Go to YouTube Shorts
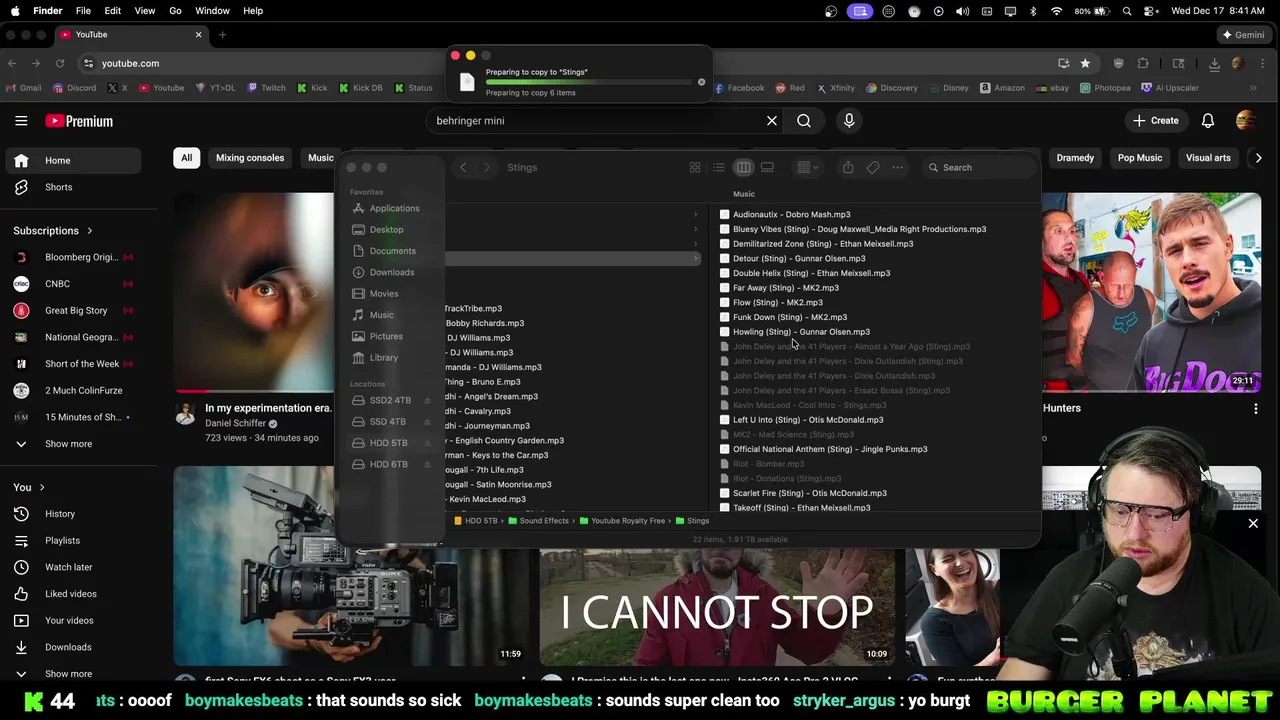The width and height of the screenshot is (1280, 720). [x=58, y=187]
